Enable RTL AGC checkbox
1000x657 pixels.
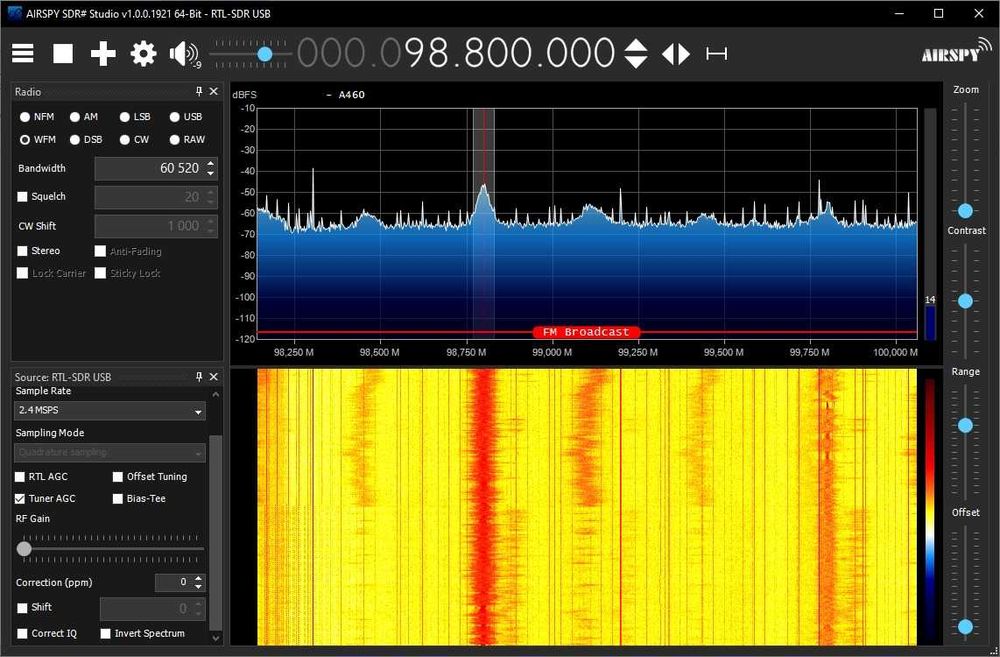20,476
